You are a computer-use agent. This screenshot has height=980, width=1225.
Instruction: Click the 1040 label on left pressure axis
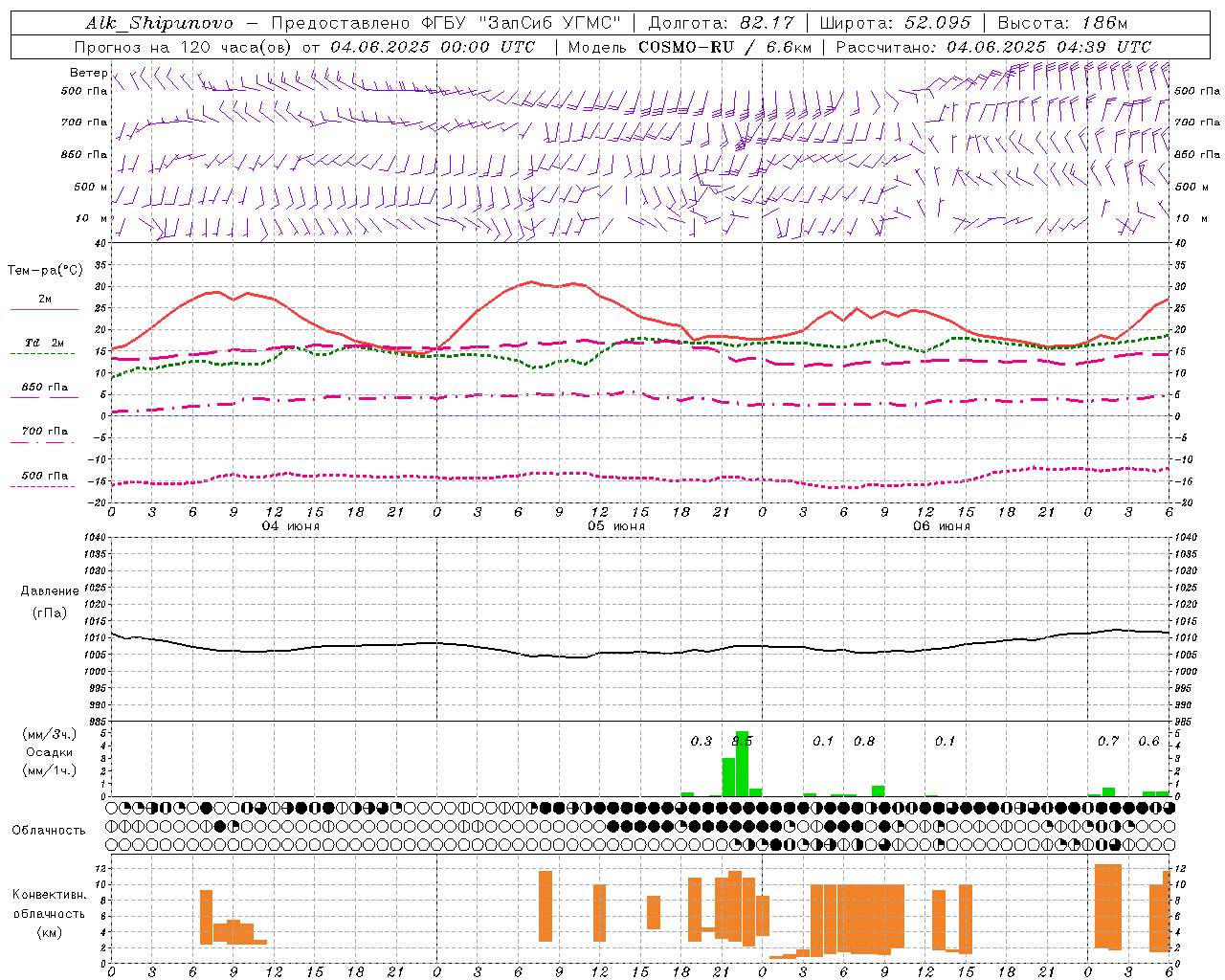[x=94, y=537]
